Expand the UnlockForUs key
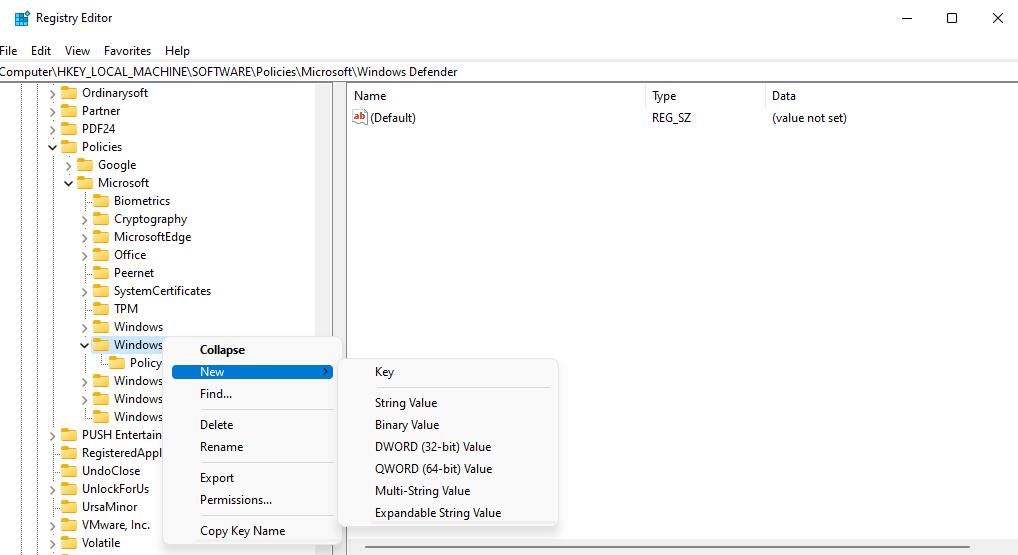The height and width of the screenshot is (555, 1018). [53, 489]
